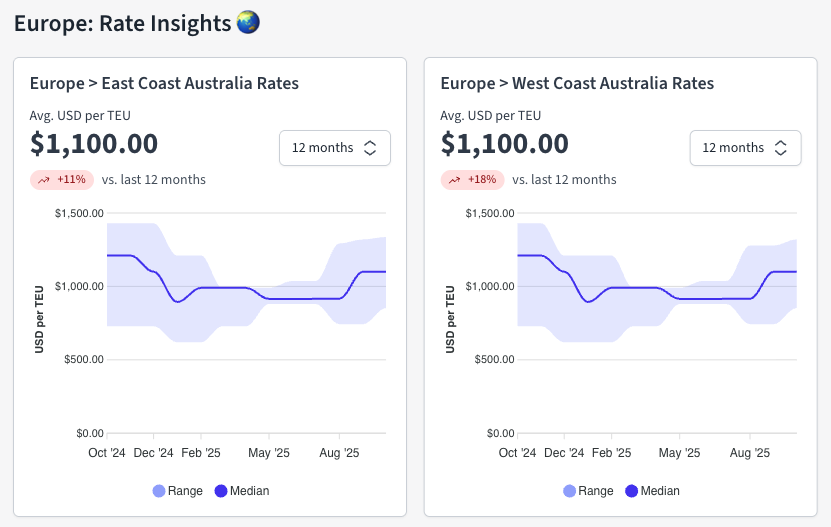Viewport: 831px width, 527px height.
Task: Click West Coast chart $1,000.00 axis label
Action: coord(490,286)
